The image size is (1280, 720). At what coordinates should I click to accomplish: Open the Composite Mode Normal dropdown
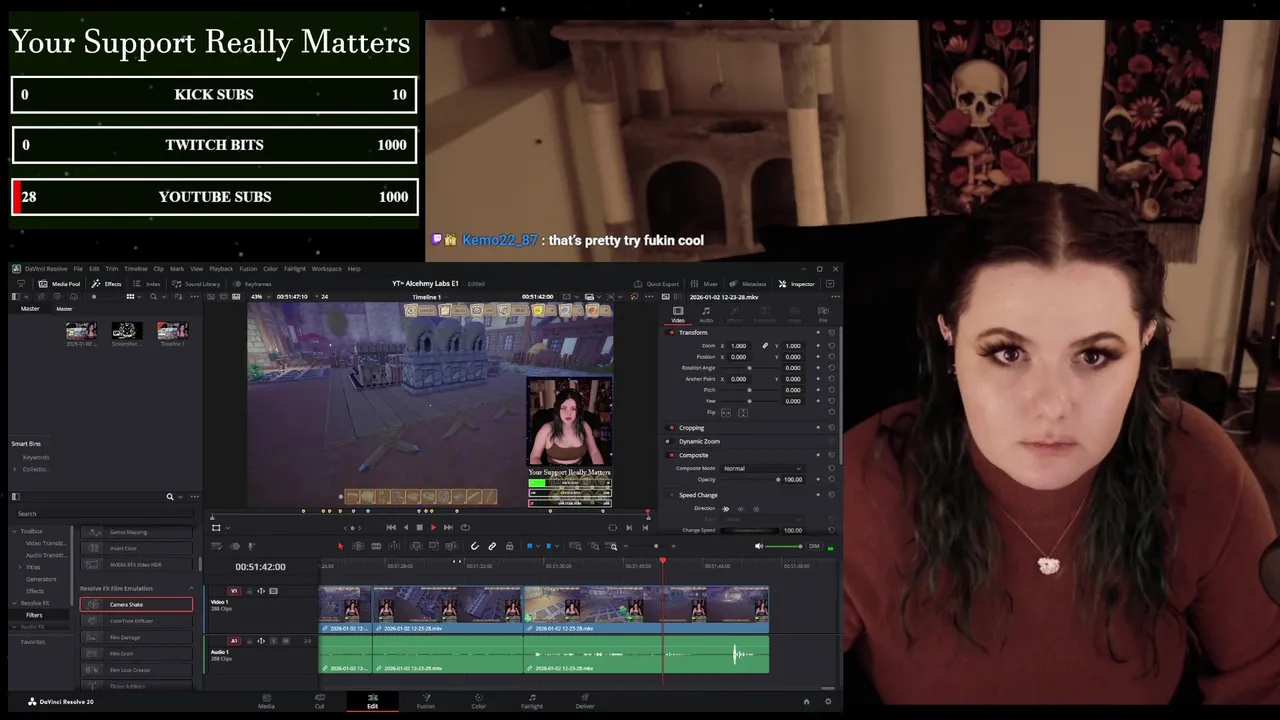pyautogui.click(x=762, y=468)
